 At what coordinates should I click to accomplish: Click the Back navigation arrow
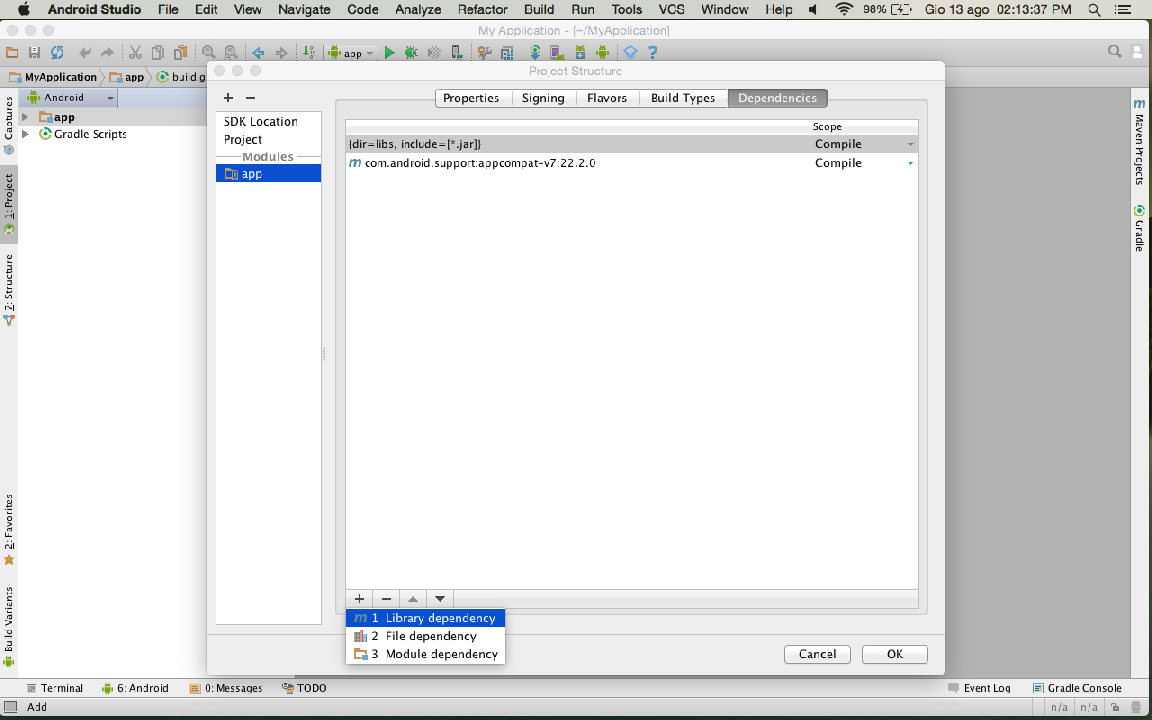259,52
